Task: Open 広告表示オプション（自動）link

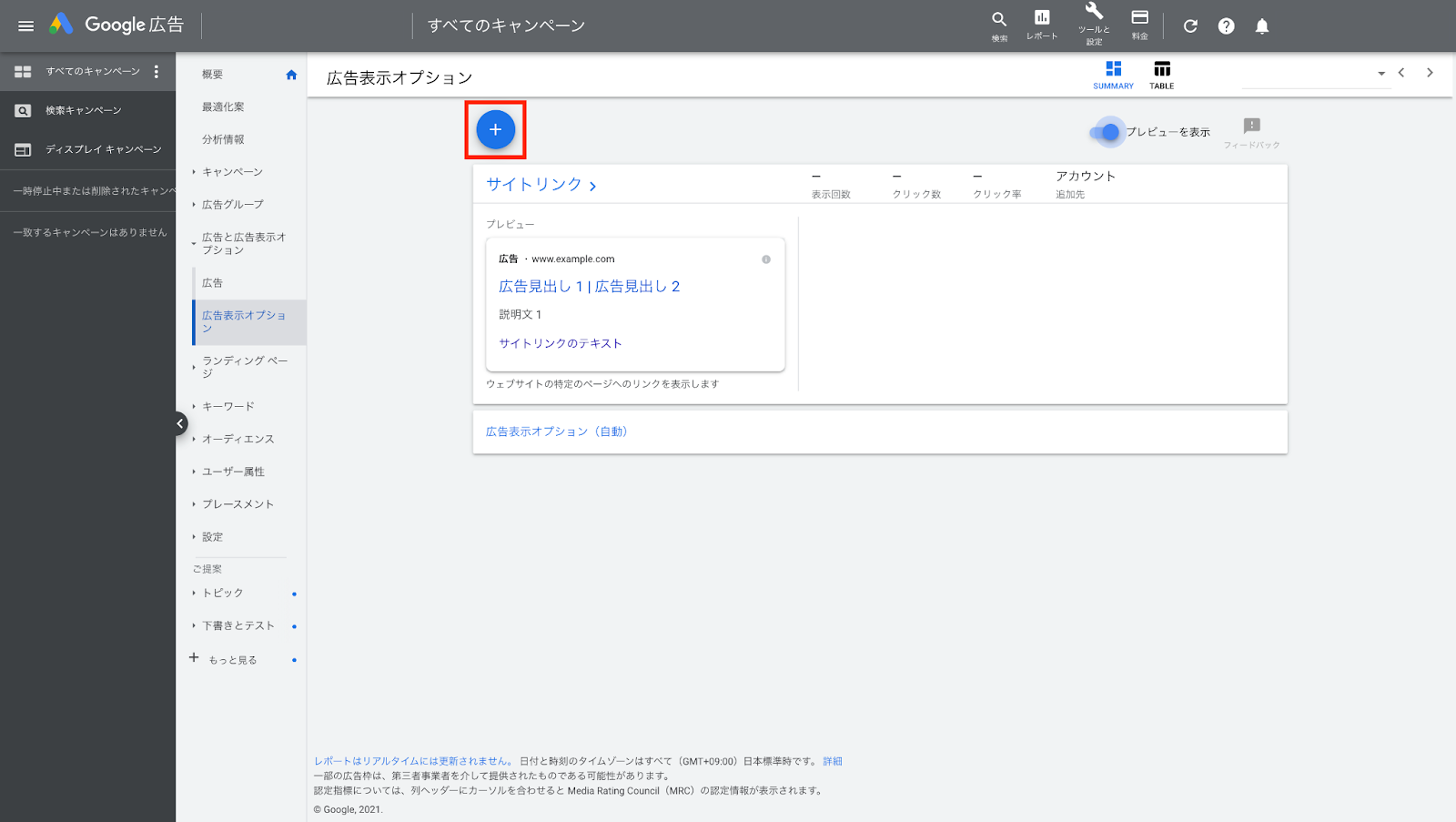Action: [557, 431]
